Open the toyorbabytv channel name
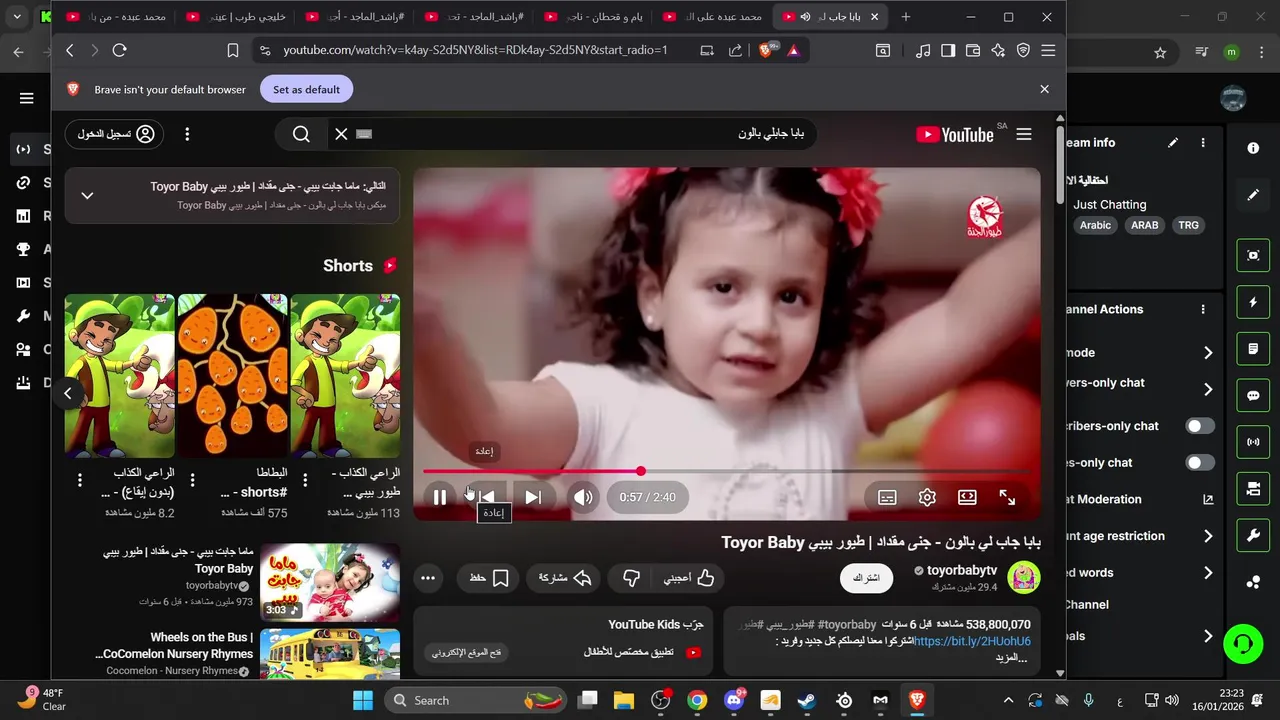Screen dimensions: 1280x720 tap(962, 570)
